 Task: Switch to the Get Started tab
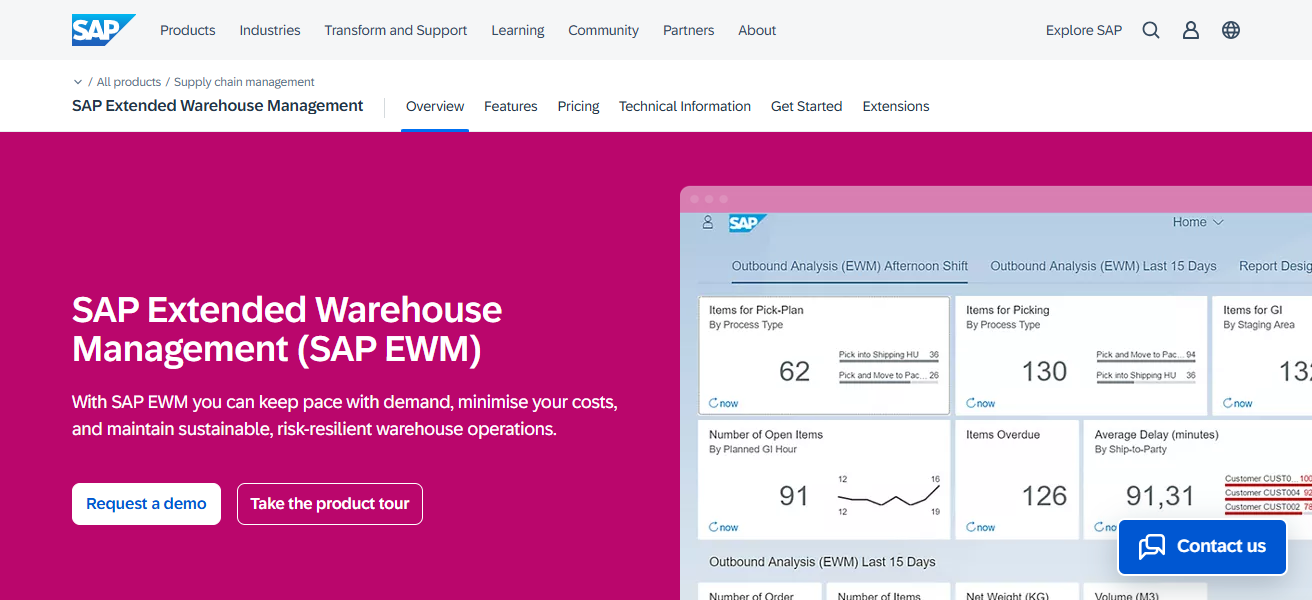coord(807,106)
